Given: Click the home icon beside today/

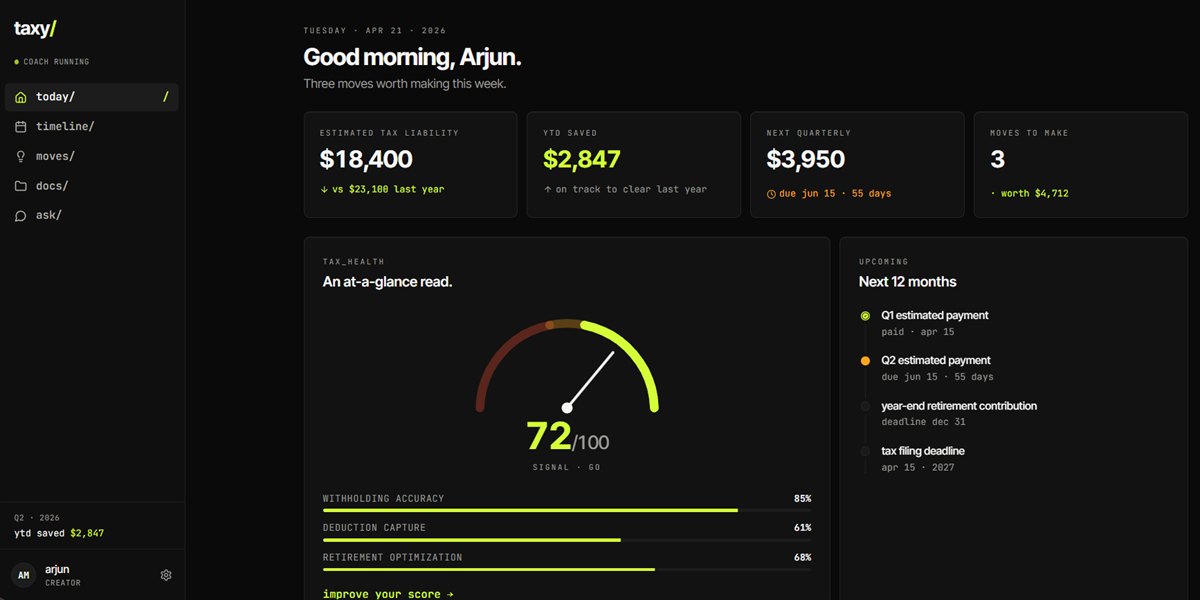Looking at the screenshot, I should [x=21, y=97].
